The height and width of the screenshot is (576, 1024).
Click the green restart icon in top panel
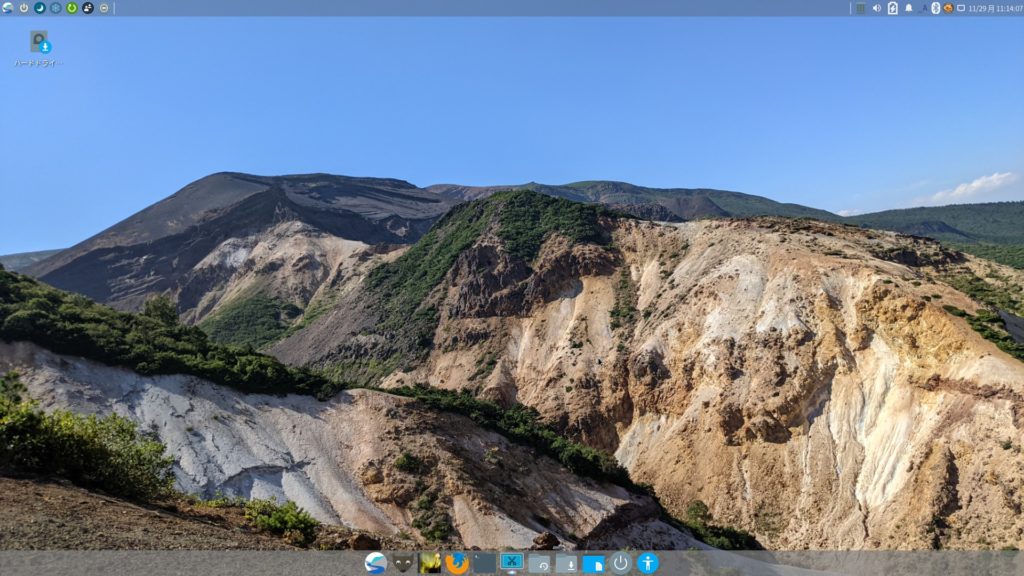pyautogui.click(x=72, y=8)
